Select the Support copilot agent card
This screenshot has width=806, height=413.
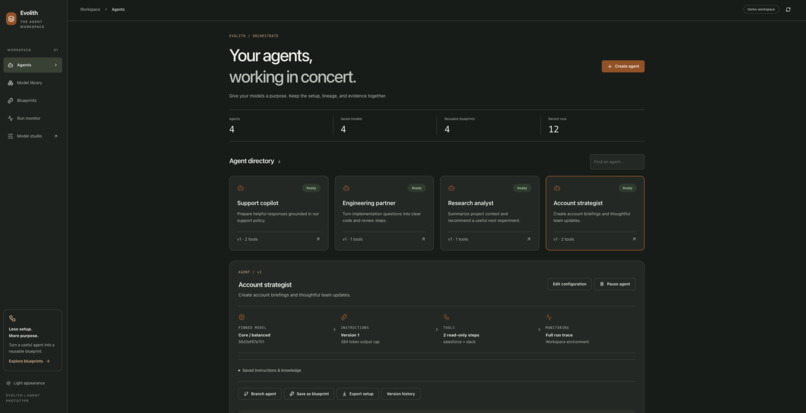279,213
